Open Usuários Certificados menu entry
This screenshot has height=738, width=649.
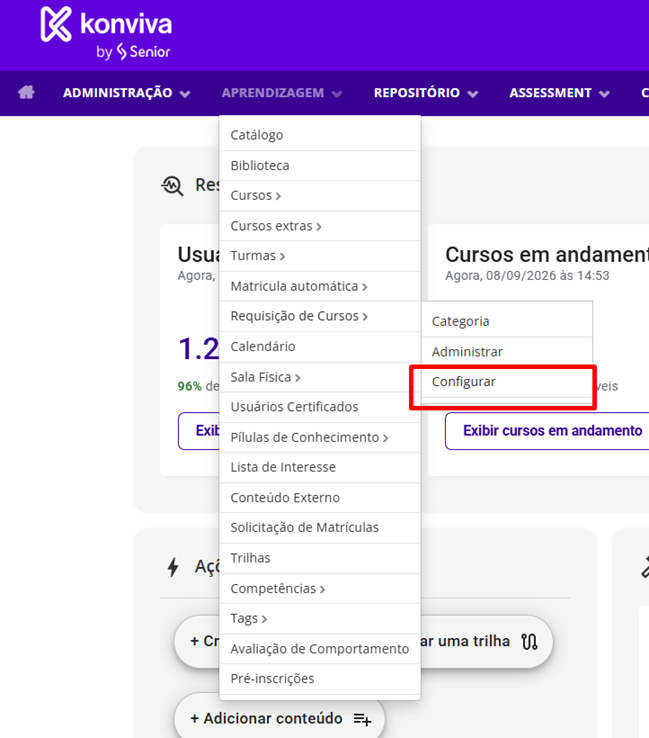pos(320,407)
